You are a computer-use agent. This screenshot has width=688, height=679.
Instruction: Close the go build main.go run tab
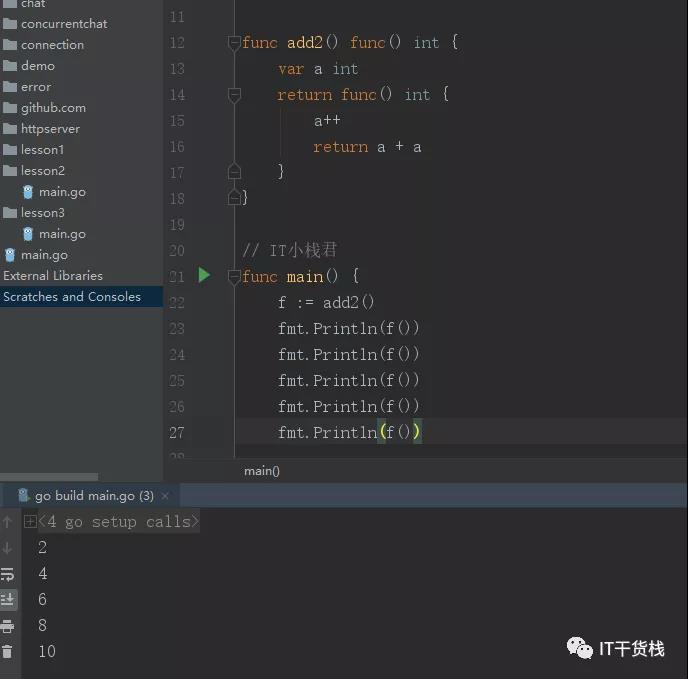pyautogui.click(x=165, y=496)
